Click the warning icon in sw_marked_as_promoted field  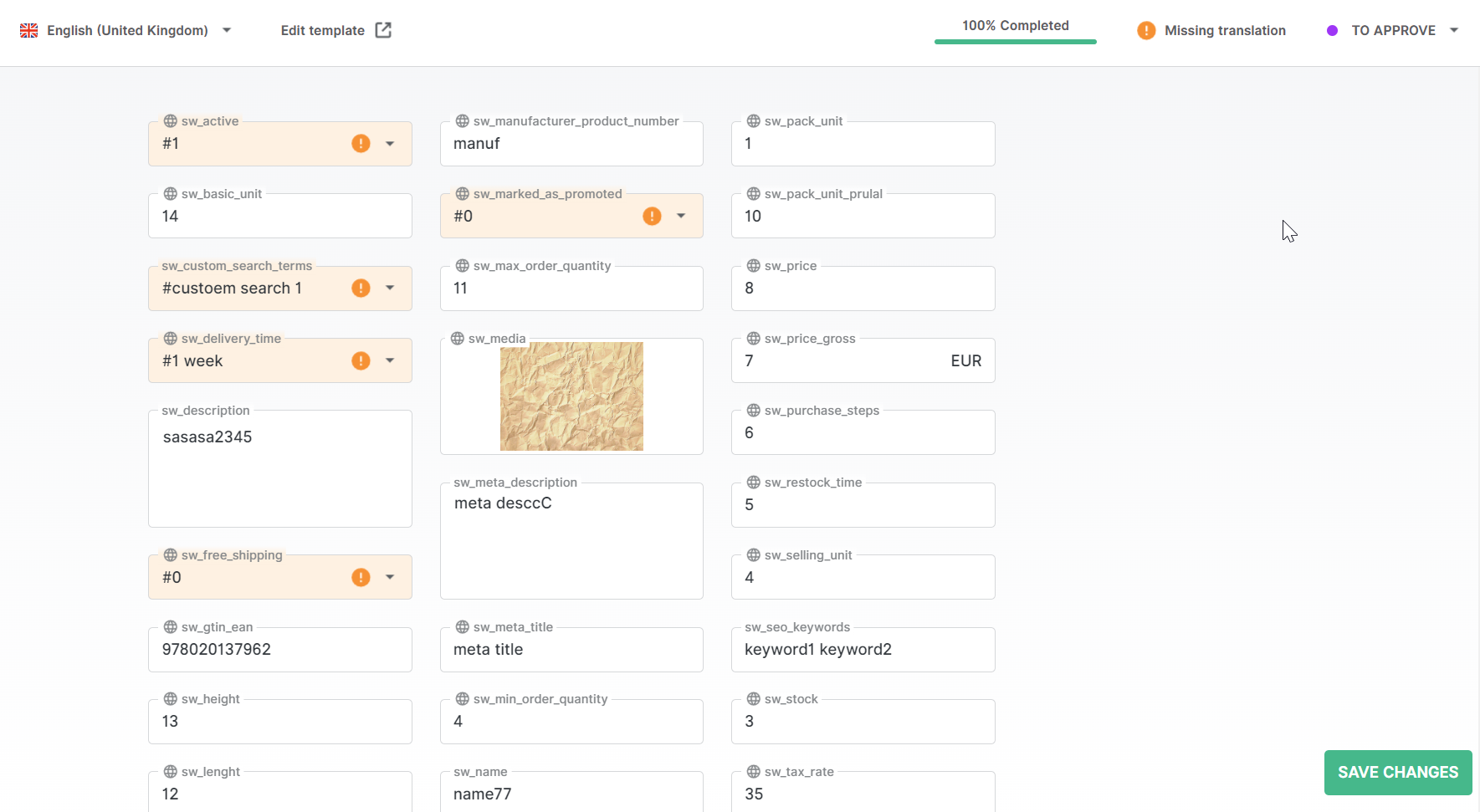point(652,217)
